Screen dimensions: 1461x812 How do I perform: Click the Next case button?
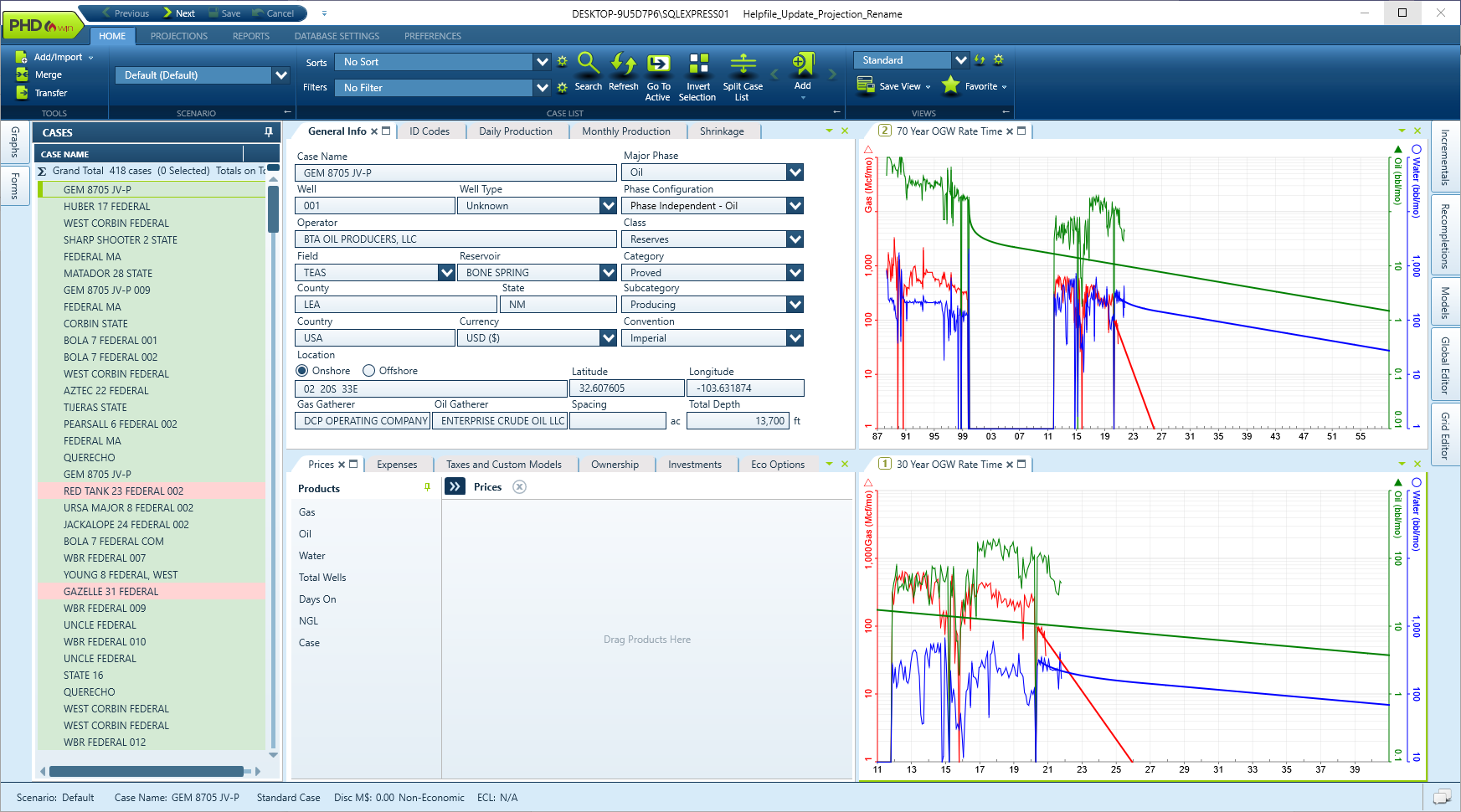[178, 13]
